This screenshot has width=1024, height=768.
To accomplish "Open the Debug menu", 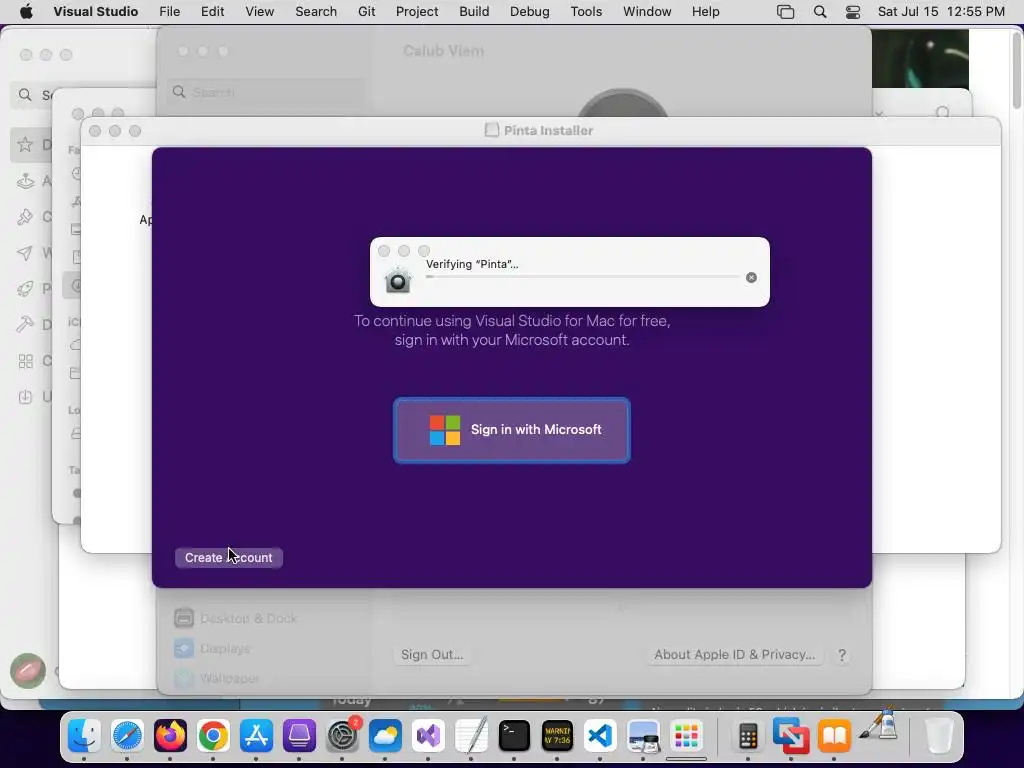I will (530, 12).
